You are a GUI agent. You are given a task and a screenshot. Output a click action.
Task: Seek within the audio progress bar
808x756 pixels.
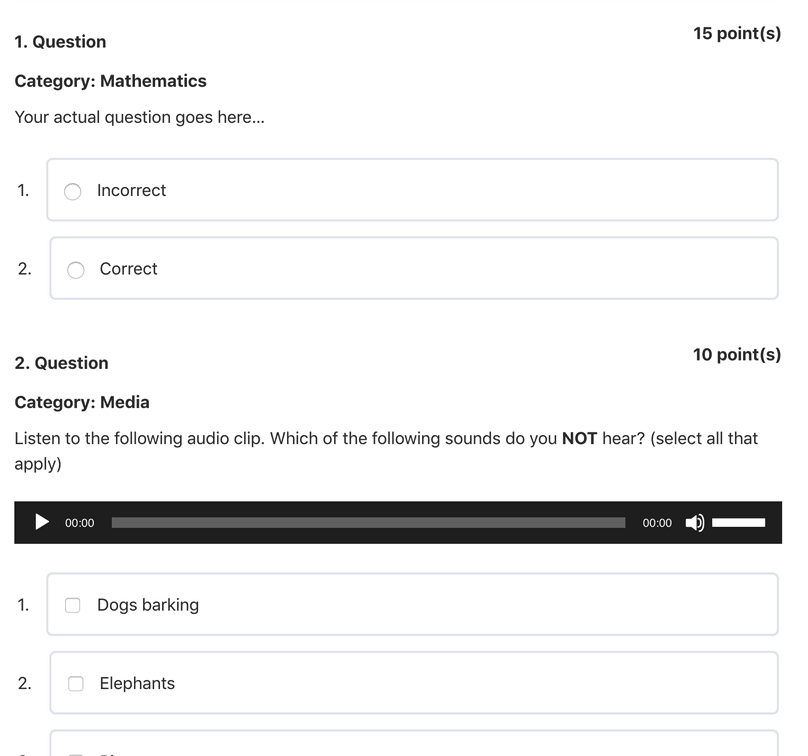(x=368, y=522)
